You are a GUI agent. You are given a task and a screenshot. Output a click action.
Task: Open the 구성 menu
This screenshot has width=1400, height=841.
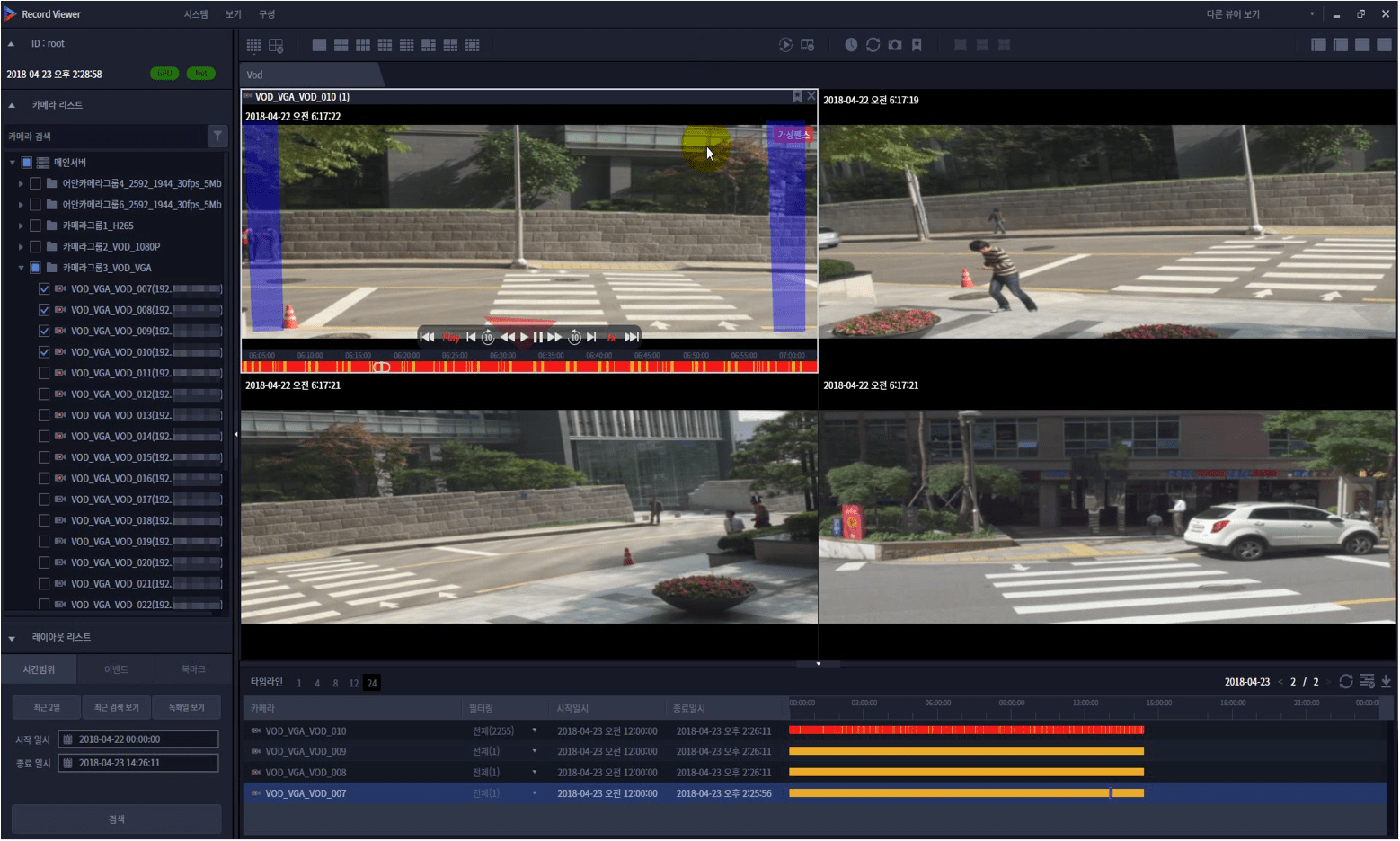(267, 14)
